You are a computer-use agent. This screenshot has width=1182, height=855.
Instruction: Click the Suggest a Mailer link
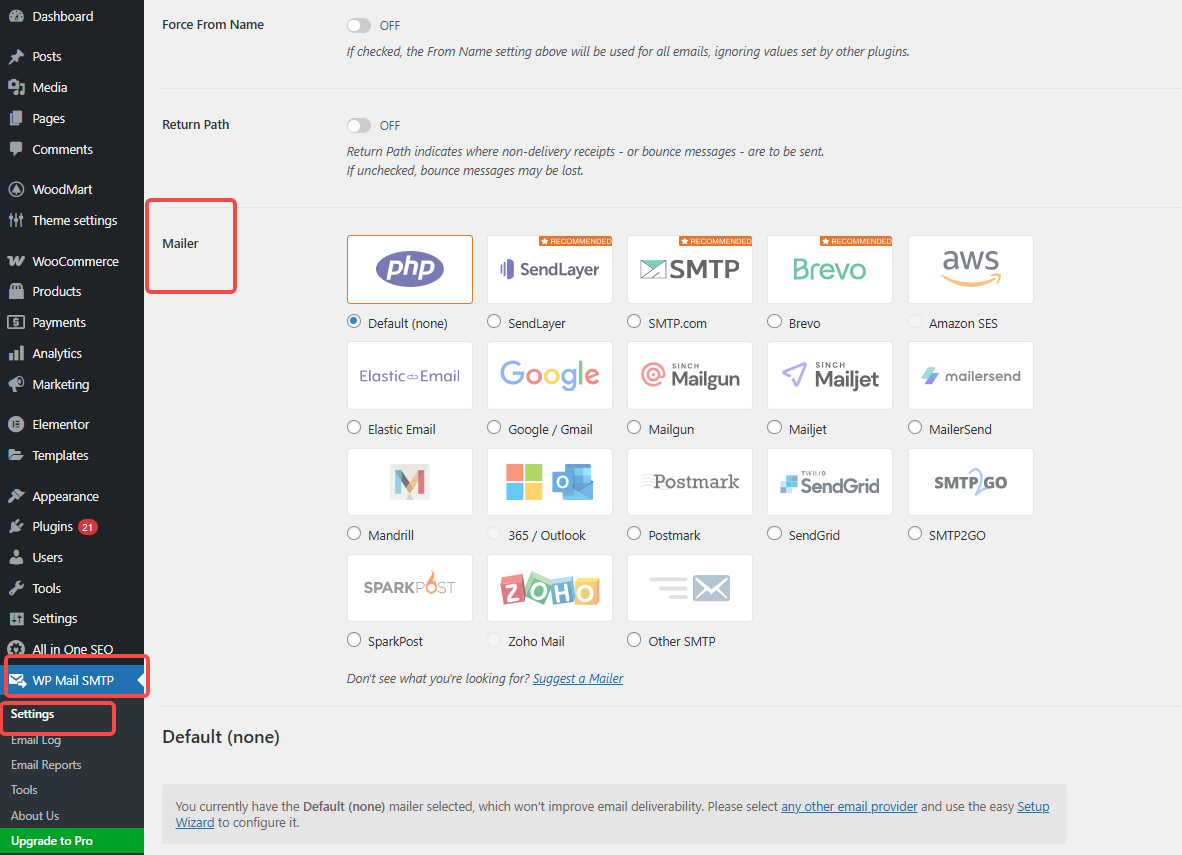[x=577, y=678]
